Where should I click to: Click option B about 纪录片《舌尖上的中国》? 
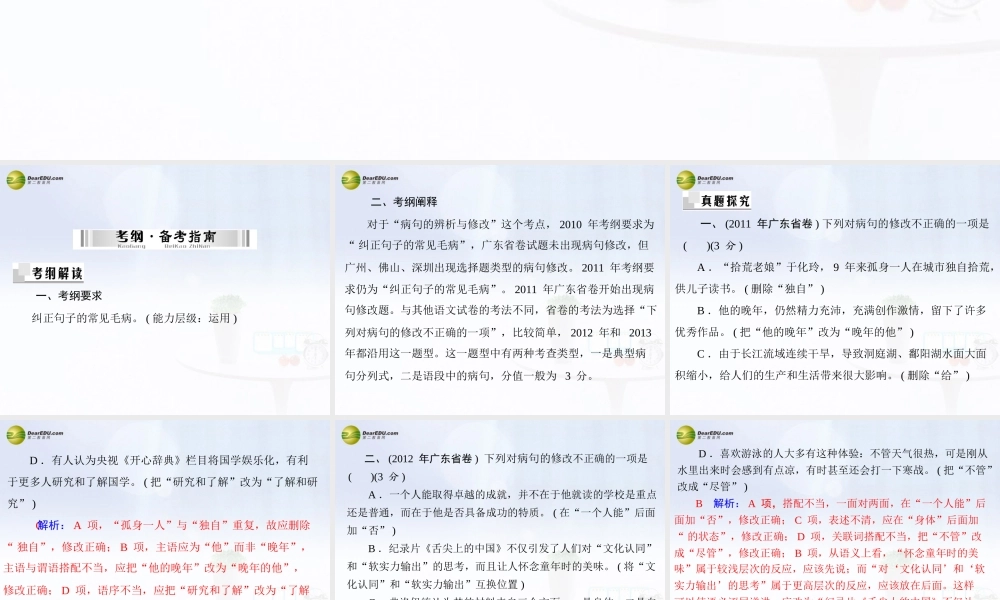tap(502, 566)
